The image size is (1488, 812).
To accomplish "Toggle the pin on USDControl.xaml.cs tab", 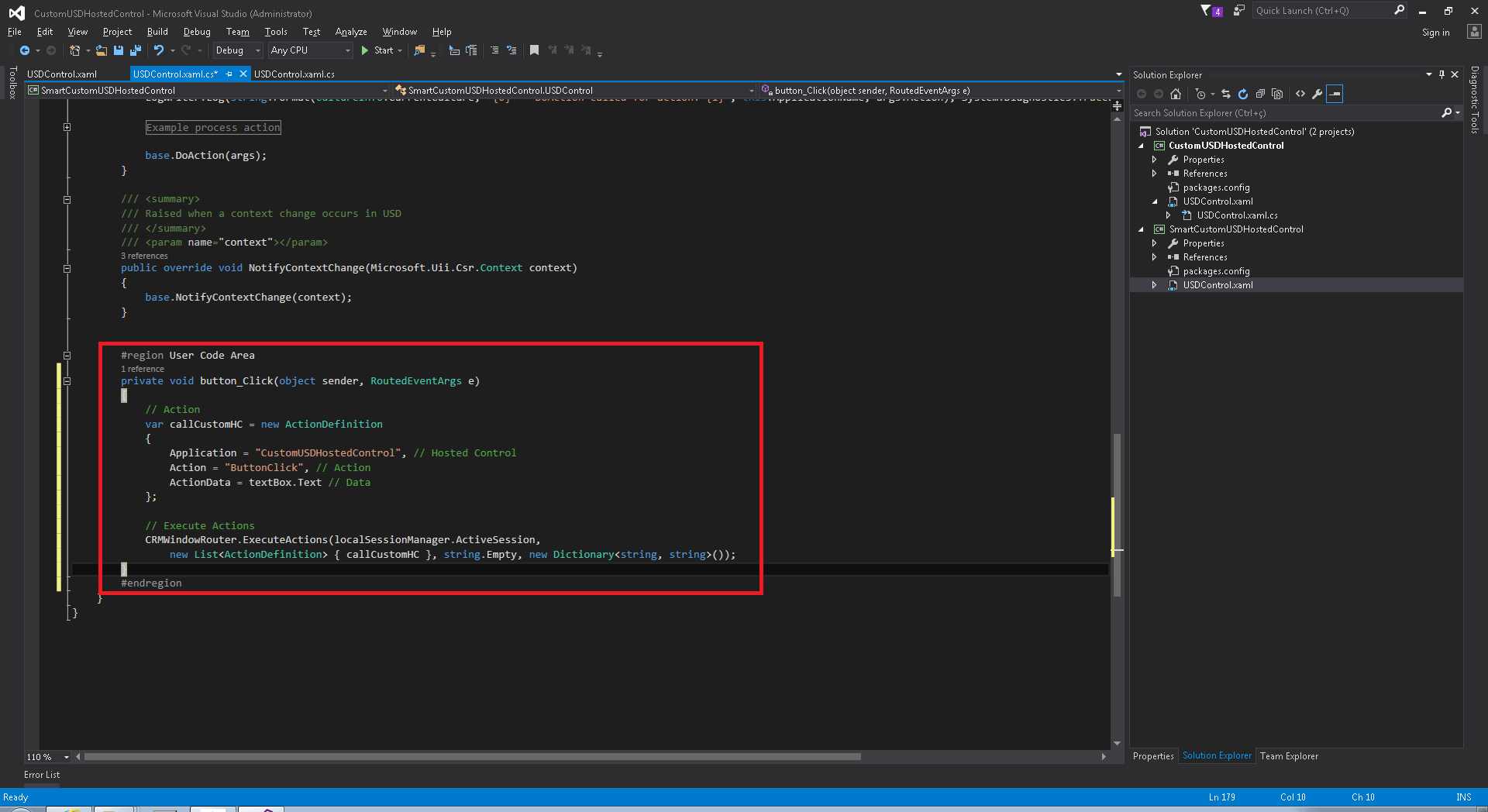I will coord(229,74).
